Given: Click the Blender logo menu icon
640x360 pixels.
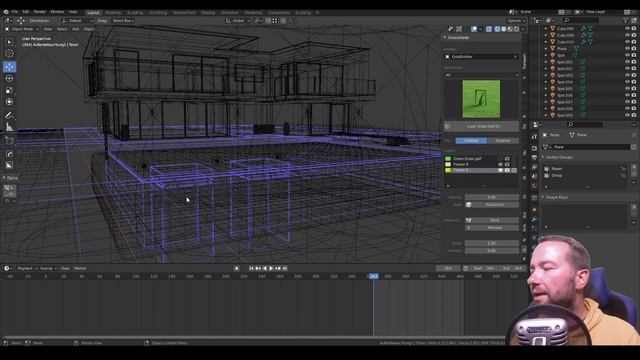Looking at the screenshot, I should tap(6, 12).
